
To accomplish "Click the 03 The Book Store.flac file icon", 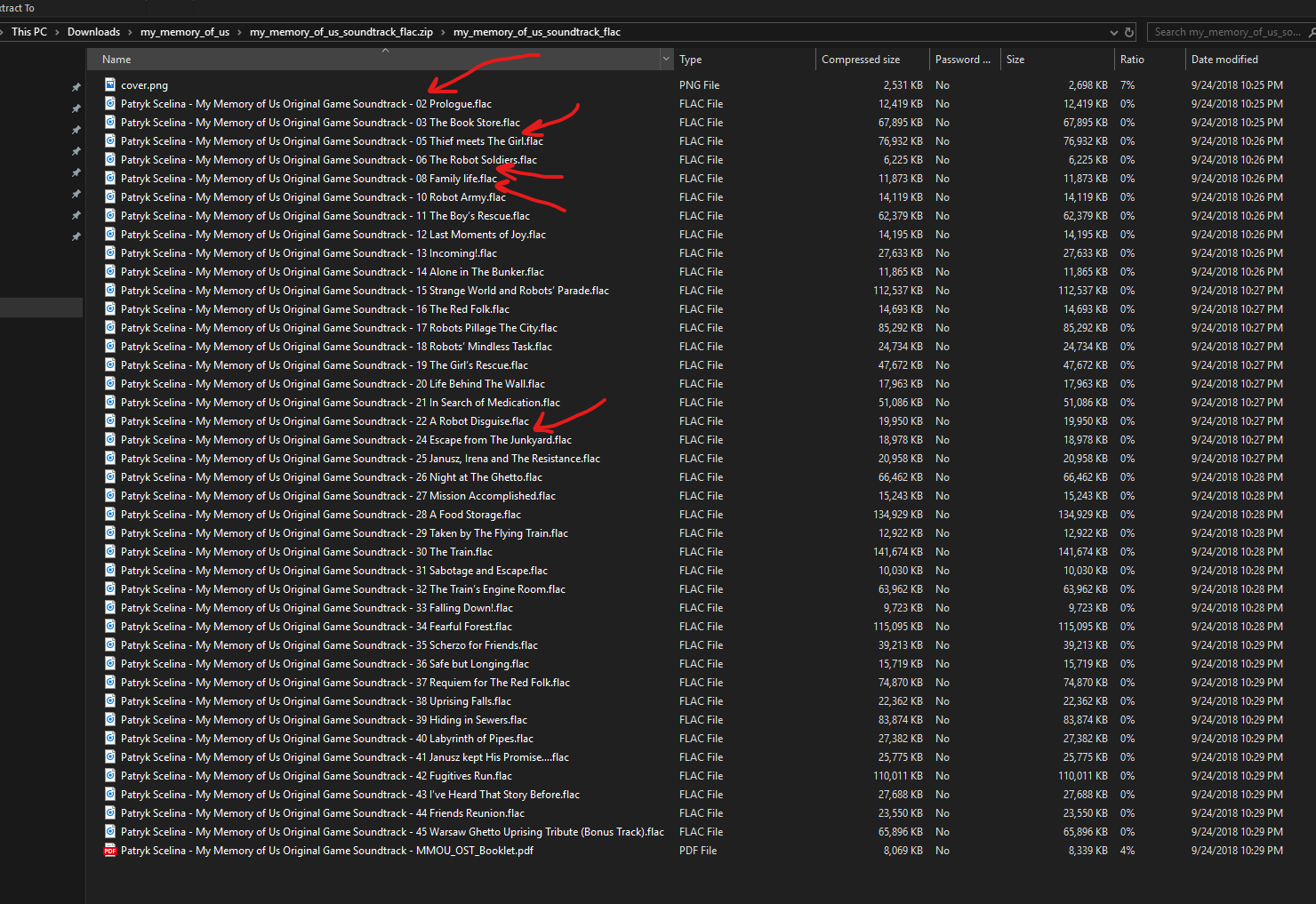I will 110,122.
